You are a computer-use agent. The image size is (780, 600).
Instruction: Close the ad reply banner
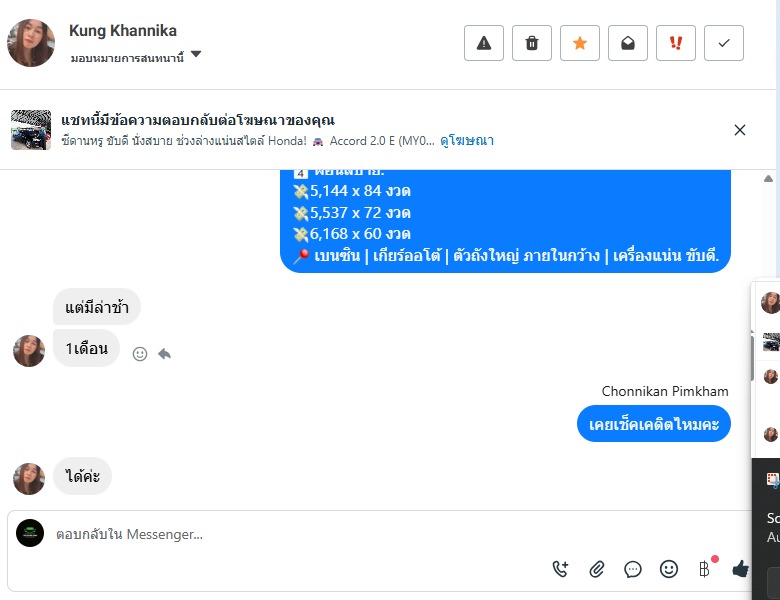[740, 130]
